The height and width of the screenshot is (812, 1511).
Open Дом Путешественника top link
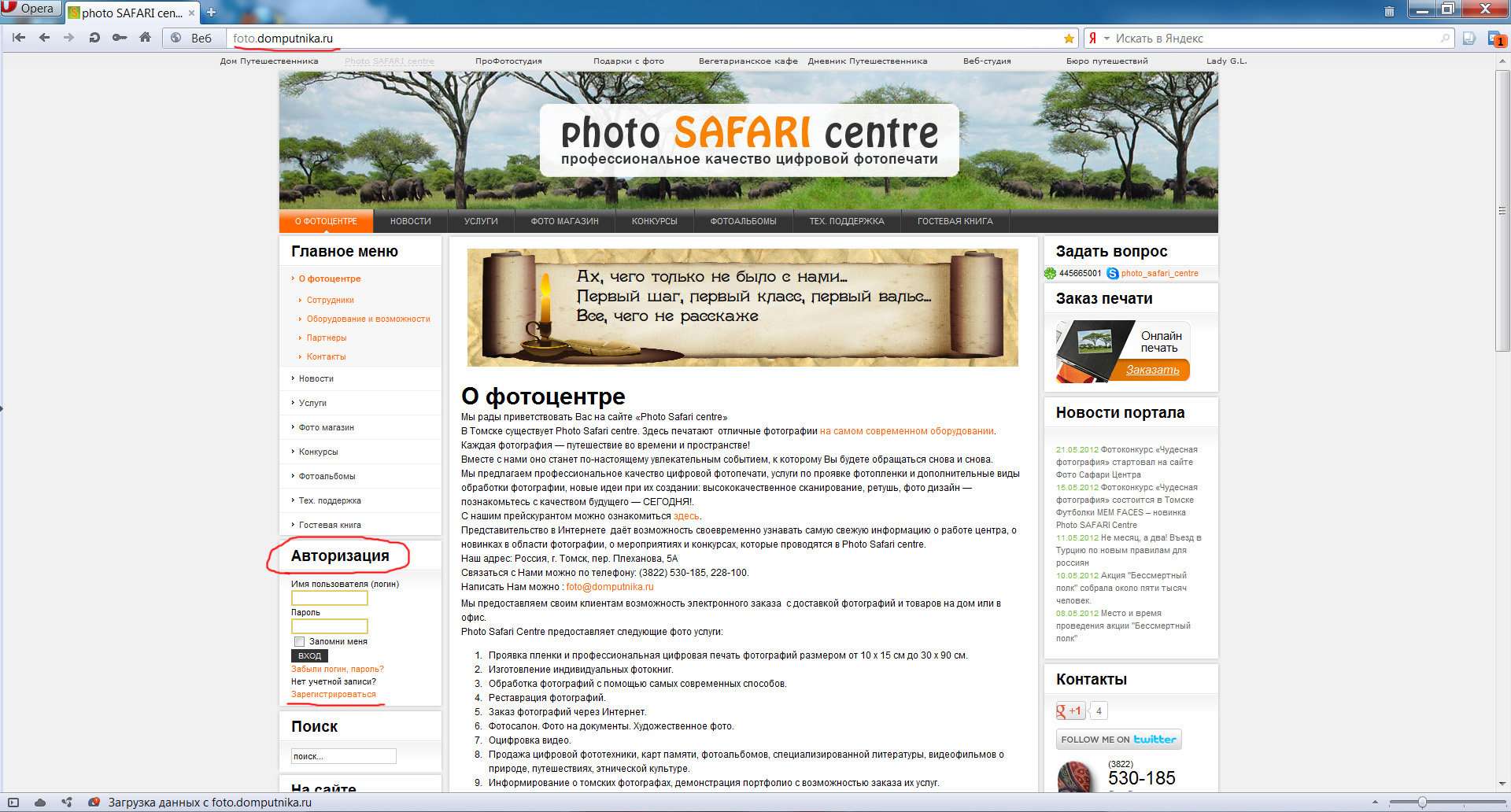click(269, 61)
